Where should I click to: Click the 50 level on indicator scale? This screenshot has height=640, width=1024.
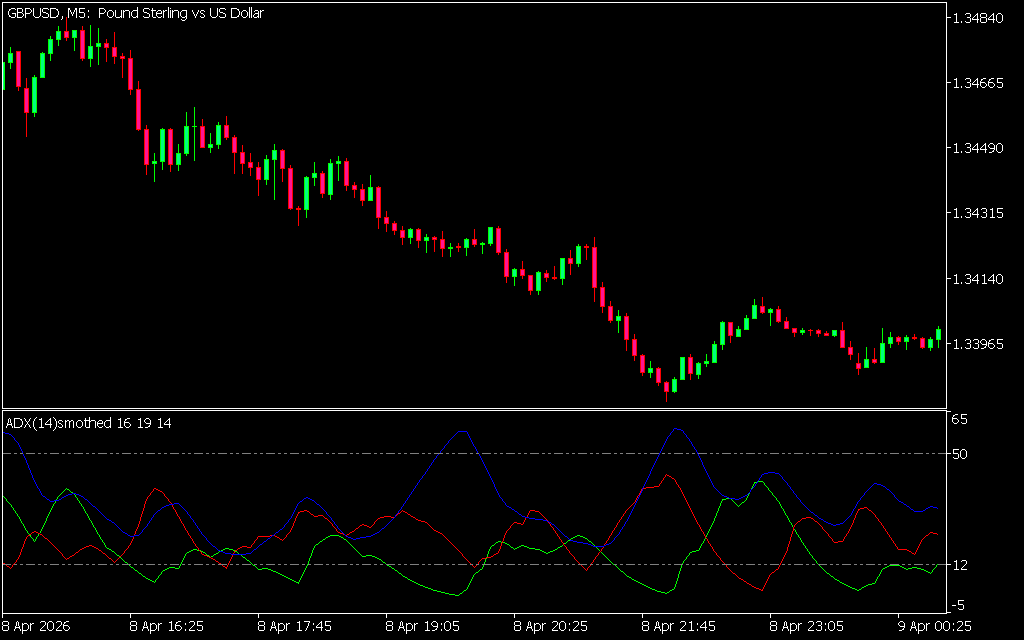(960, 454)
